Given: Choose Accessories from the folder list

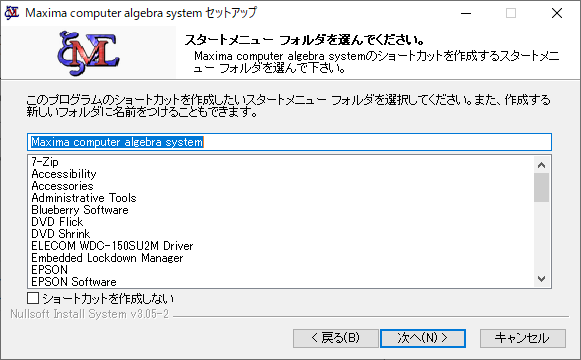Looking at the screenshot, I should 62,186.
